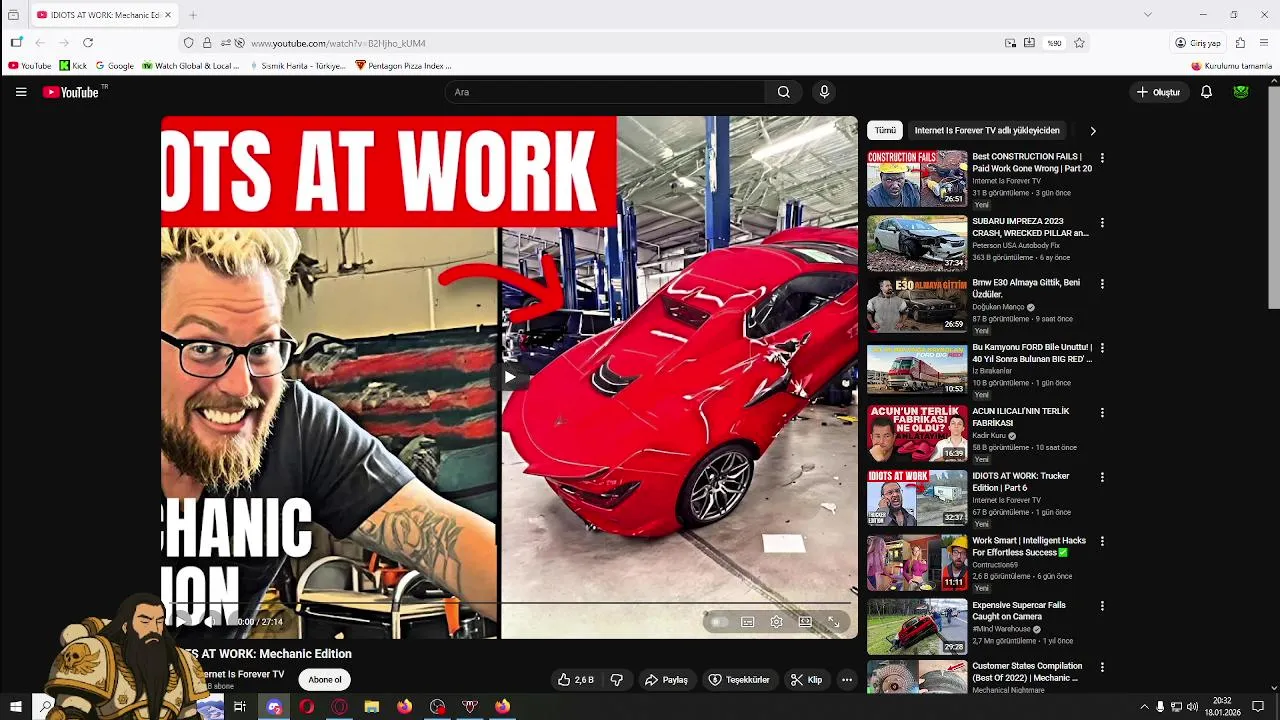1280x720 pixels.
Task: Expand the list-all-tabs chevron in browser
Action: point(1147,15)
